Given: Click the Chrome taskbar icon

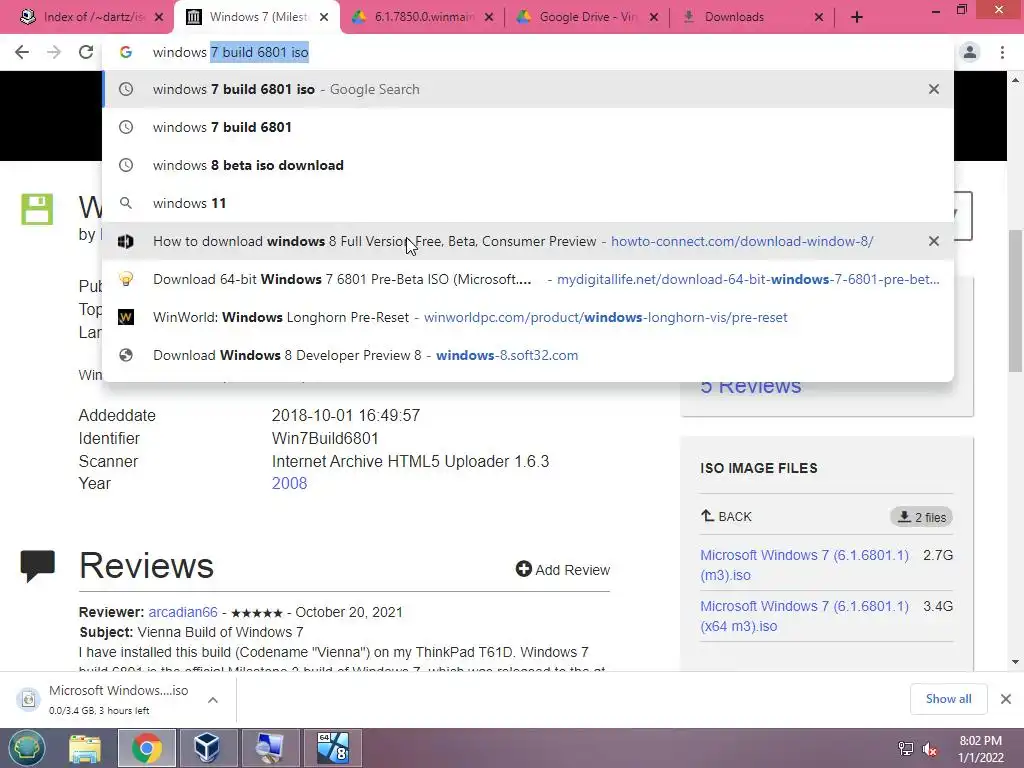Looking at the screenshot, I should coord(147,748).
